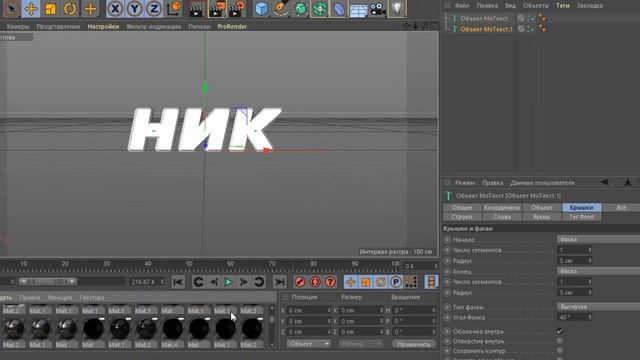Open Данные пользователя in attribute manager
Viewport: 640px width, 360px height.
coord(542,183)
